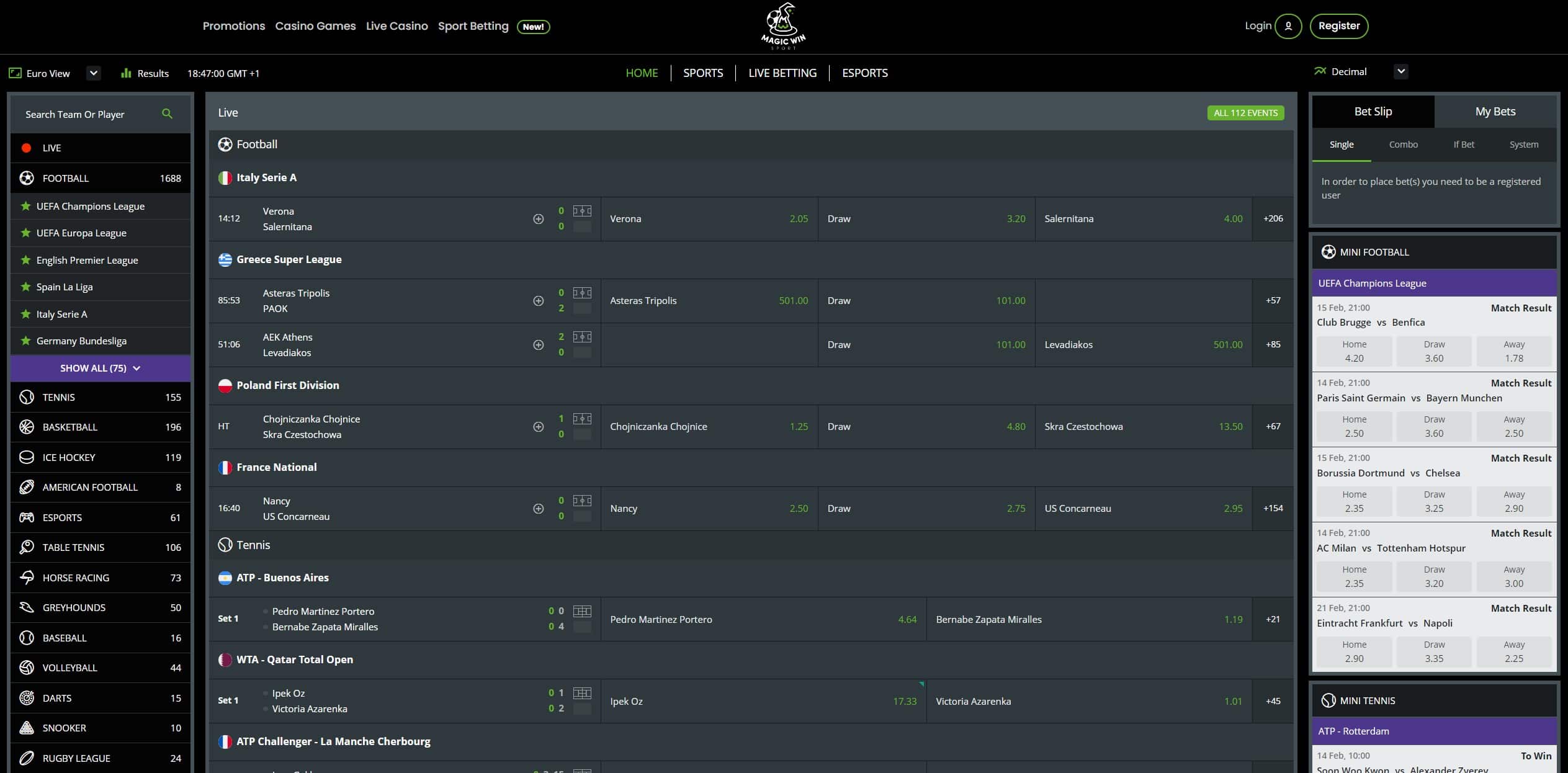1568x773 pixels.
Task: Toggle the LIVE red dot filter
Action: [27, 148]
